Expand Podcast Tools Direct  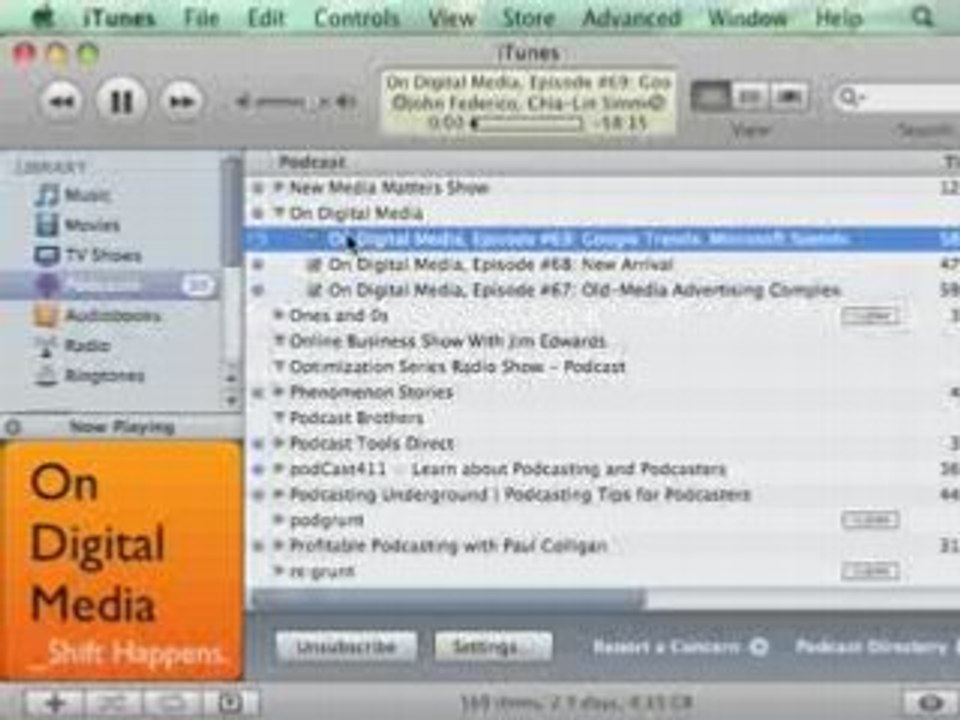[279, 443]
